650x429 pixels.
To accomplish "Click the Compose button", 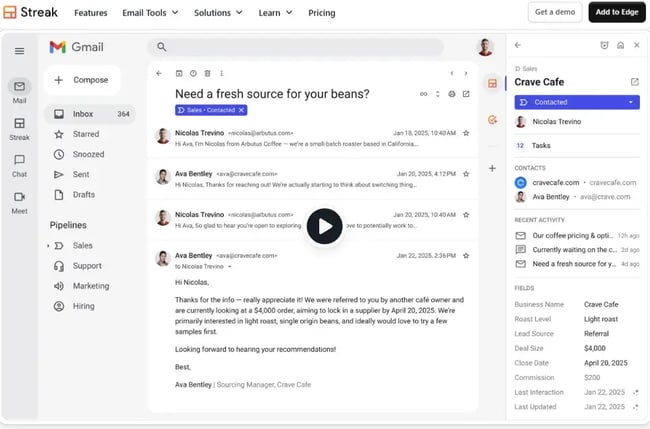I will coord(82,80).
